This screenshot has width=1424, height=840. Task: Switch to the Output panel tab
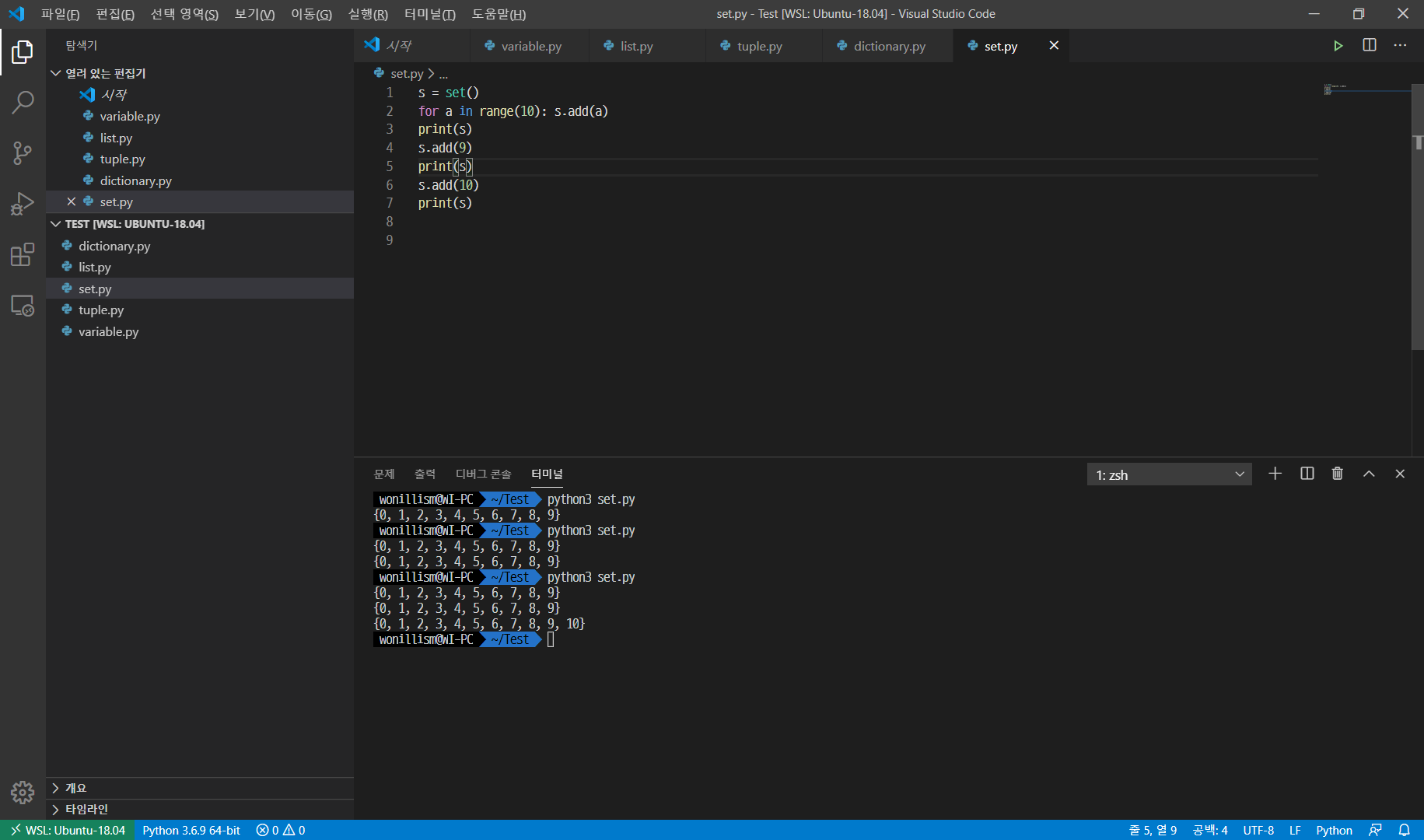(x=425, y=474)
